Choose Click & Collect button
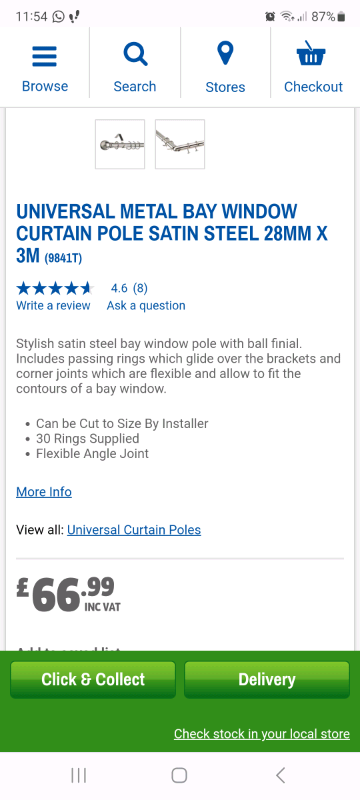 point(93,680)
